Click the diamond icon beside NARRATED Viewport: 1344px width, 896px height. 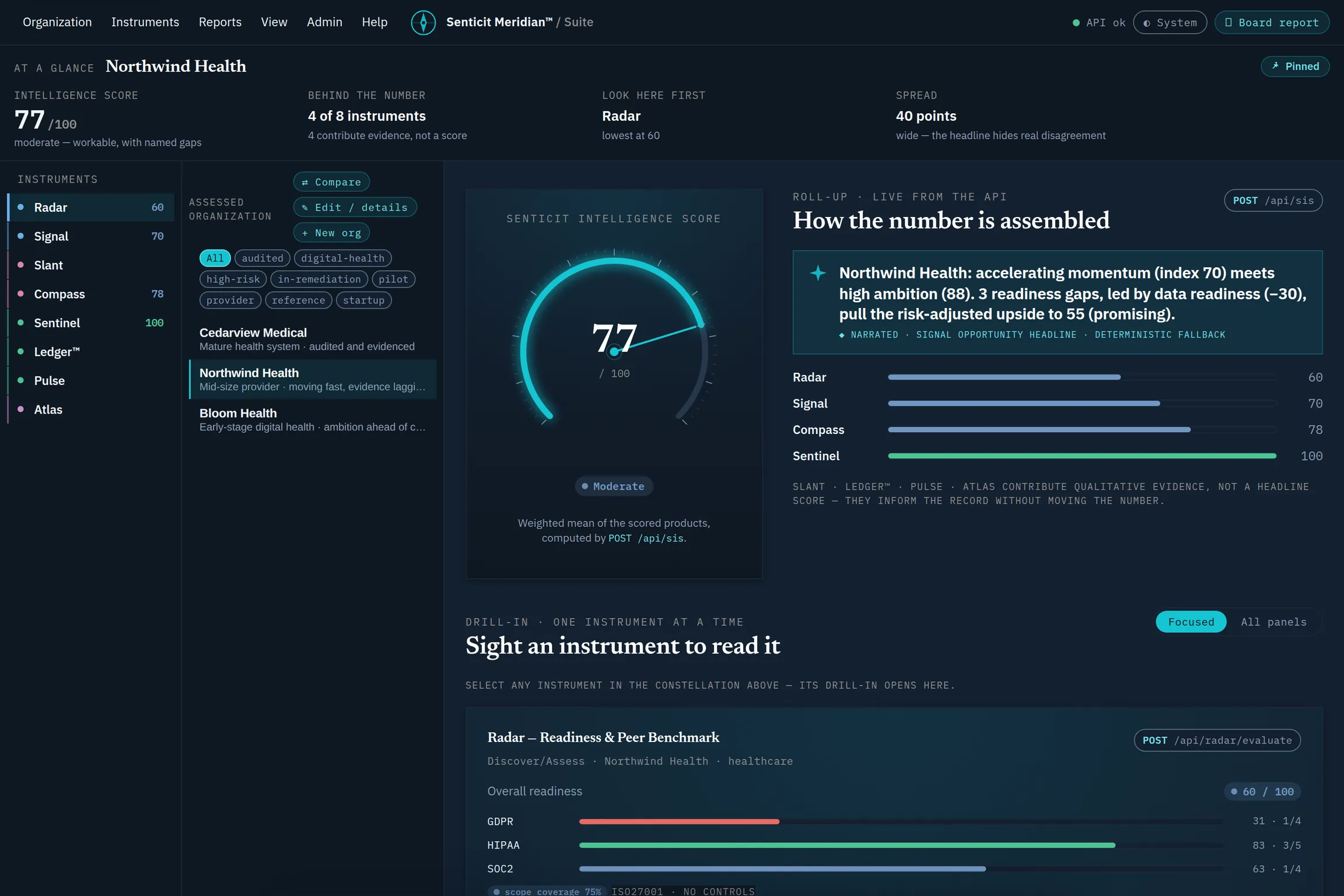[x=841, y=335]
